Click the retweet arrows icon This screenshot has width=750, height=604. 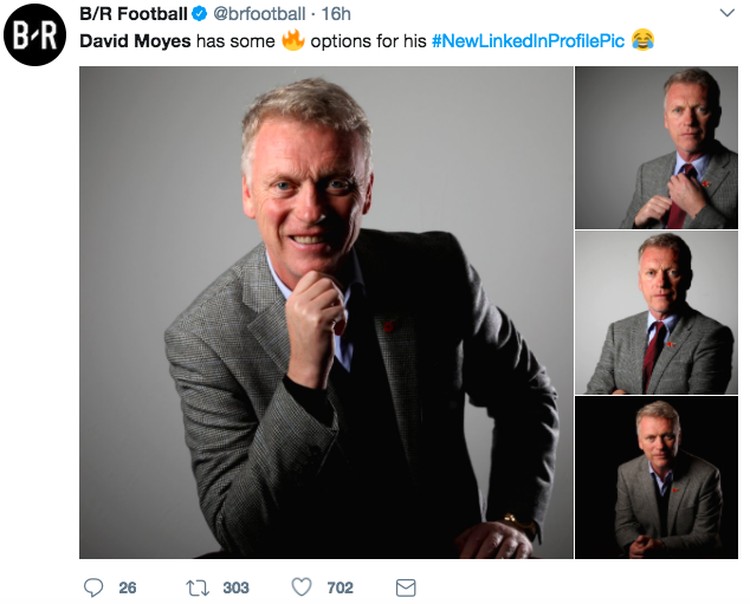tap(198, 588)
